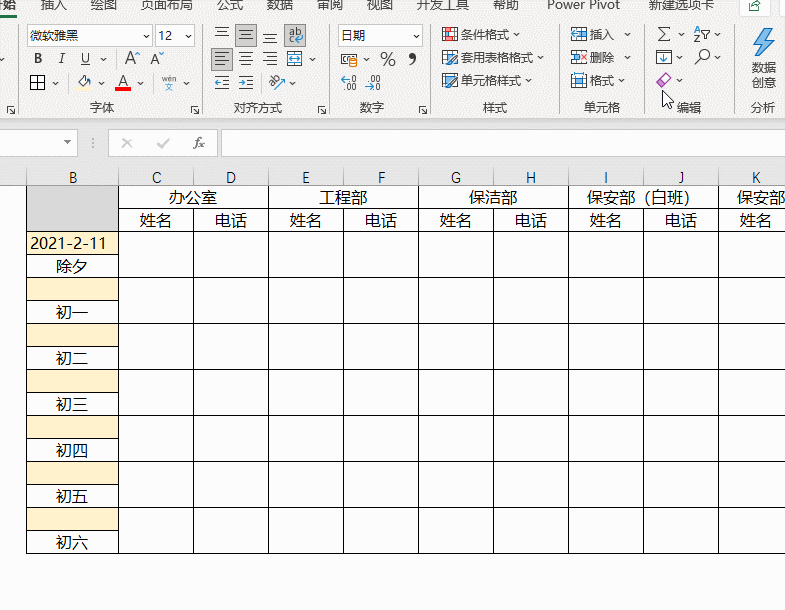Toggle wrap text button
The height and width of the screenshot is (610, 785).
coord(295,35)
